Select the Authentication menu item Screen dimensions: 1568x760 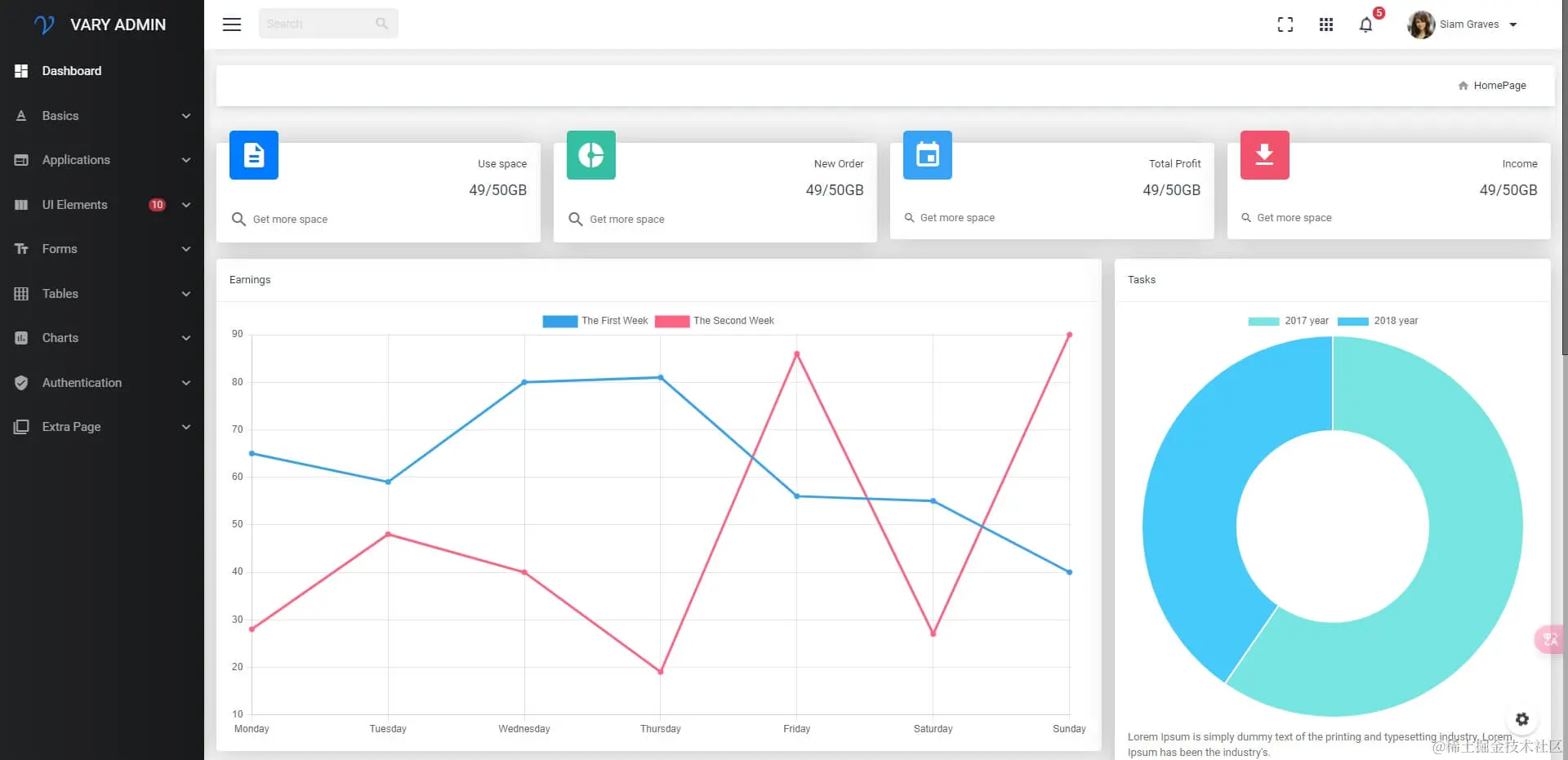click(102, 383)
